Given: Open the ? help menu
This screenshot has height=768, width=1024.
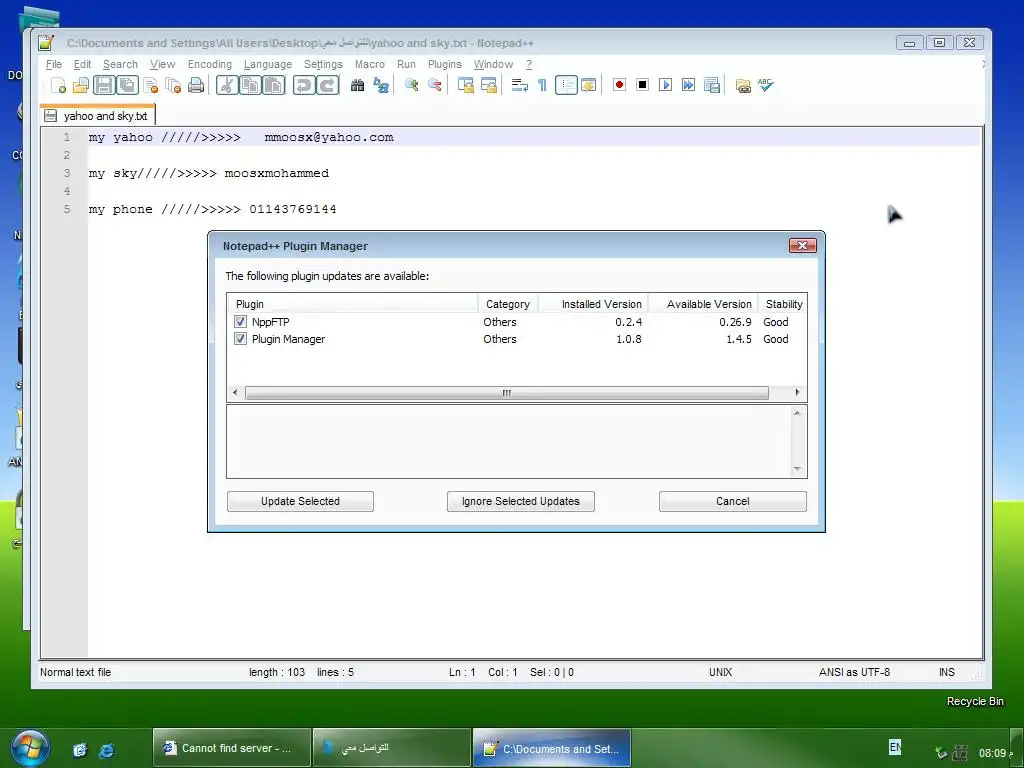Looking at the screenshot, I should 529,64.
